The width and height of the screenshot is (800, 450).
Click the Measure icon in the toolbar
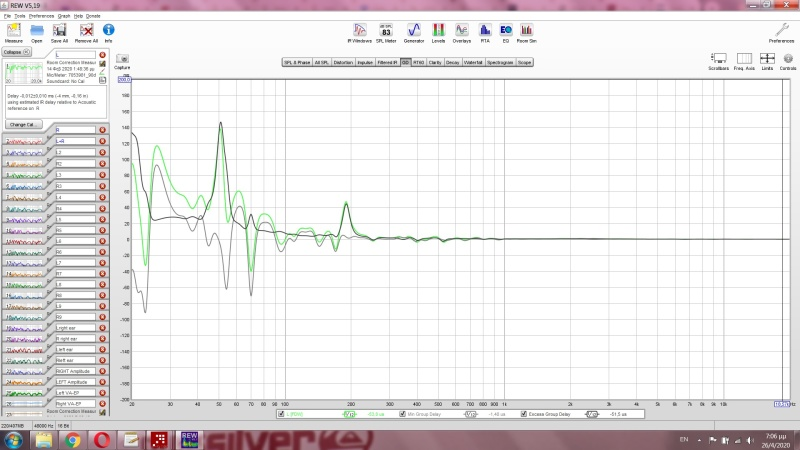click(x=13, y=32)
